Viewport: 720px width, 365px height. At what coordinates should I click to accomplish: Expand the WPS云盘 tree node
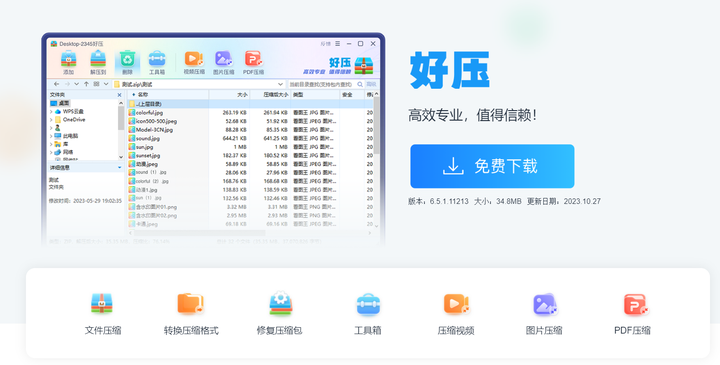(x=51, y=112)
